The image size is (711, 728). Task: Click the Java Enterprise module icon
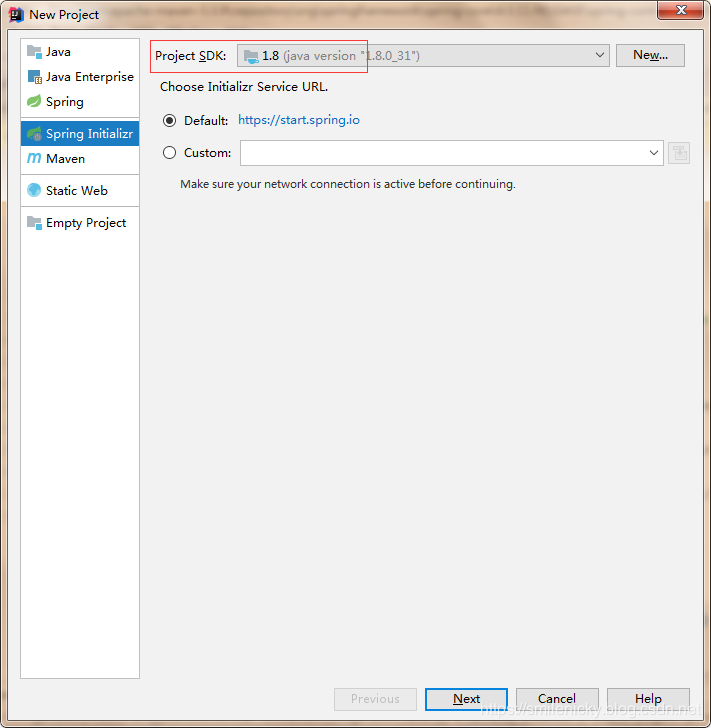pos(34,77)
